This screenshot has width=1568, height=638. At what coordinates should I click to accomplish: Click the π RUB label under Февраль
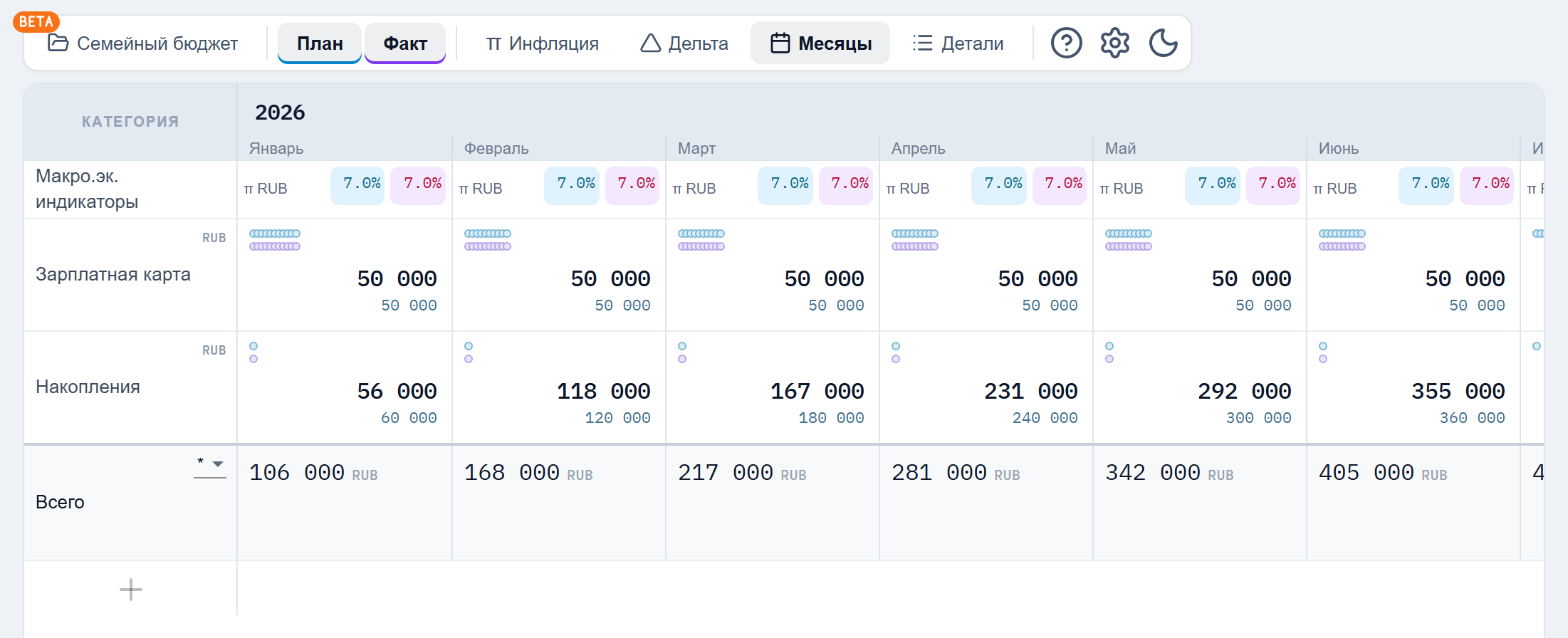tap(481, 189)
